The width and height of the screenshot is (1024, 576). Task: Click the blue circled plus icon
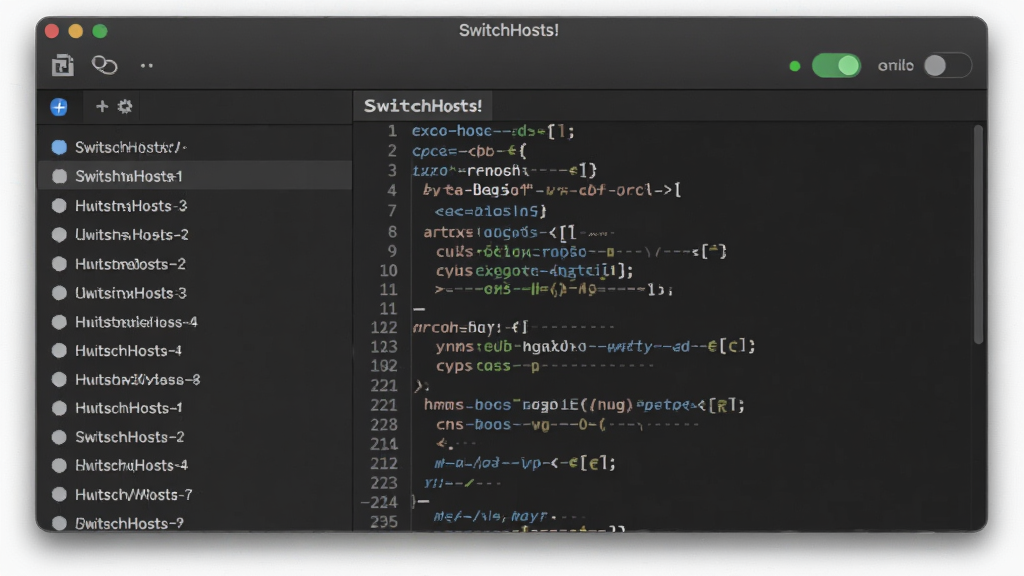click(59, 106)
